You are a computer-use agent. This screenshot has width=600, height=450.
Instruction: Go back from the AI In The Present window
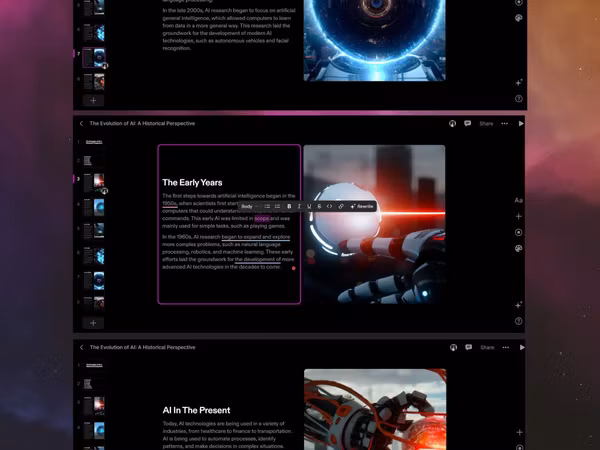[x=82, y=347]
